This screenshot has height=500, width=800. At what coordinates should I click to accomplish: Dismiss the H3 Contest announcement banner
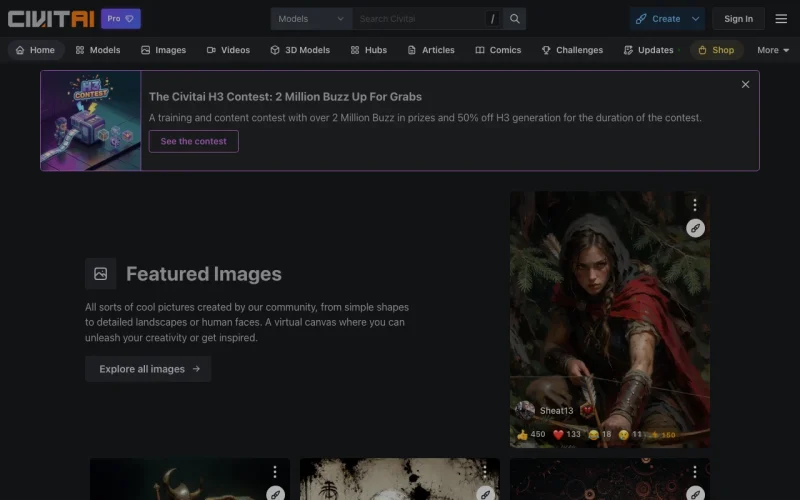click(x=745, y=85)
